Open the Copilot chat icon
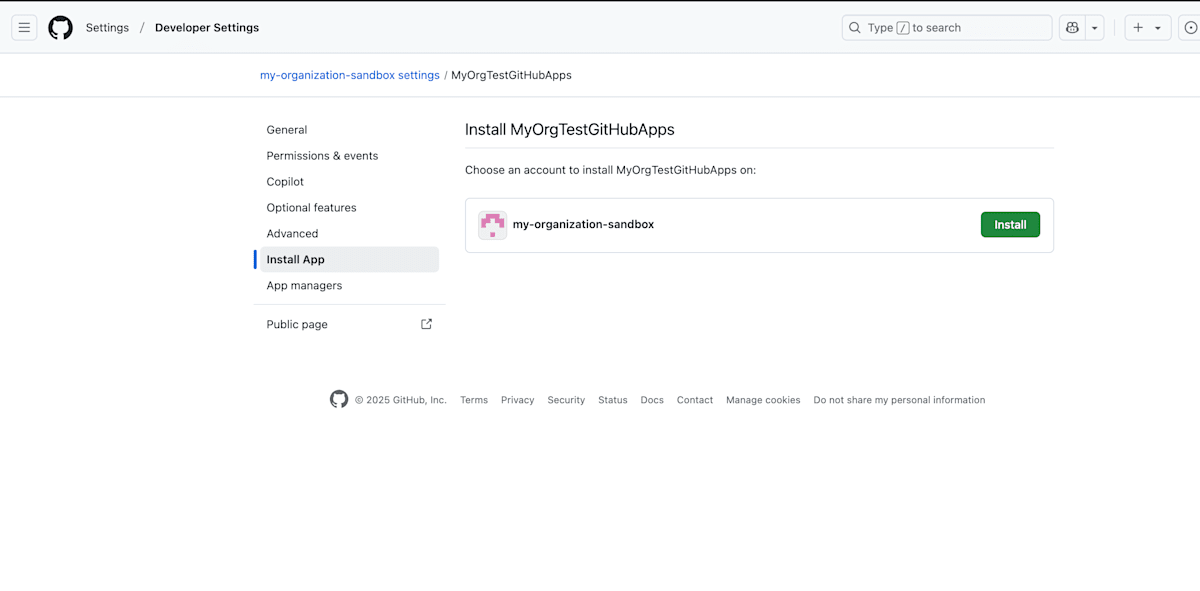 [x=1072, y=28]
